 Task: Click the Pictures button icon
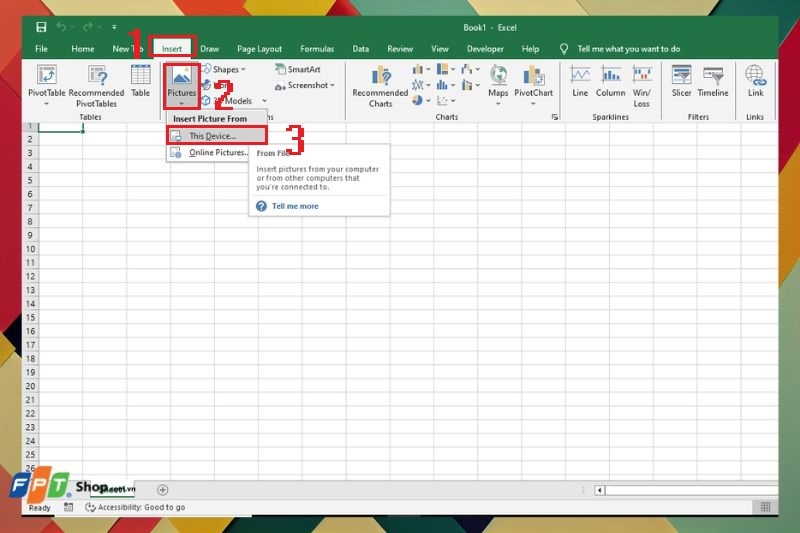(x=182, y=76)
